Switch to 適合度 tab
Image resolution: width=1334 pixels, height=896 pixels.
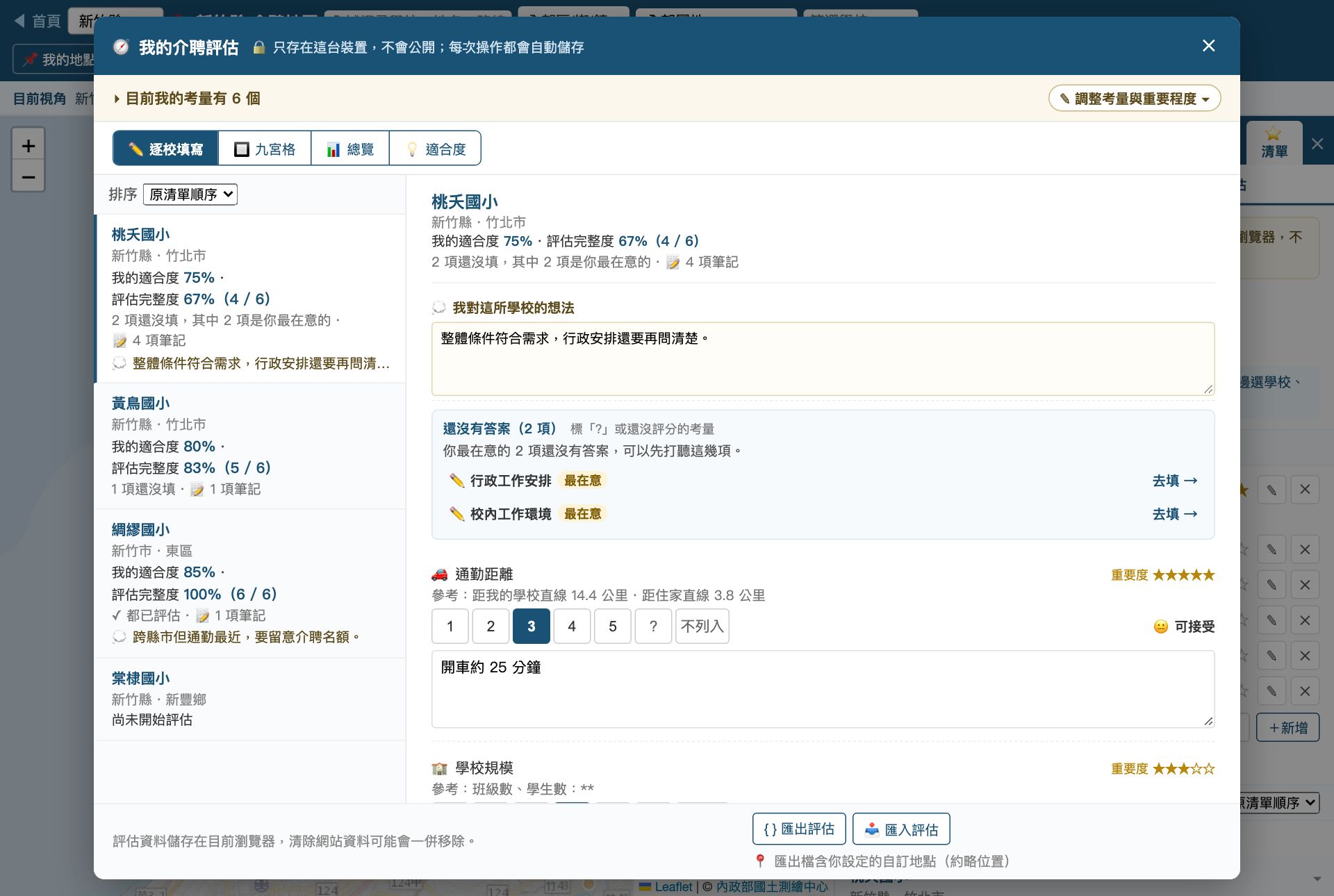pos(435,149)
